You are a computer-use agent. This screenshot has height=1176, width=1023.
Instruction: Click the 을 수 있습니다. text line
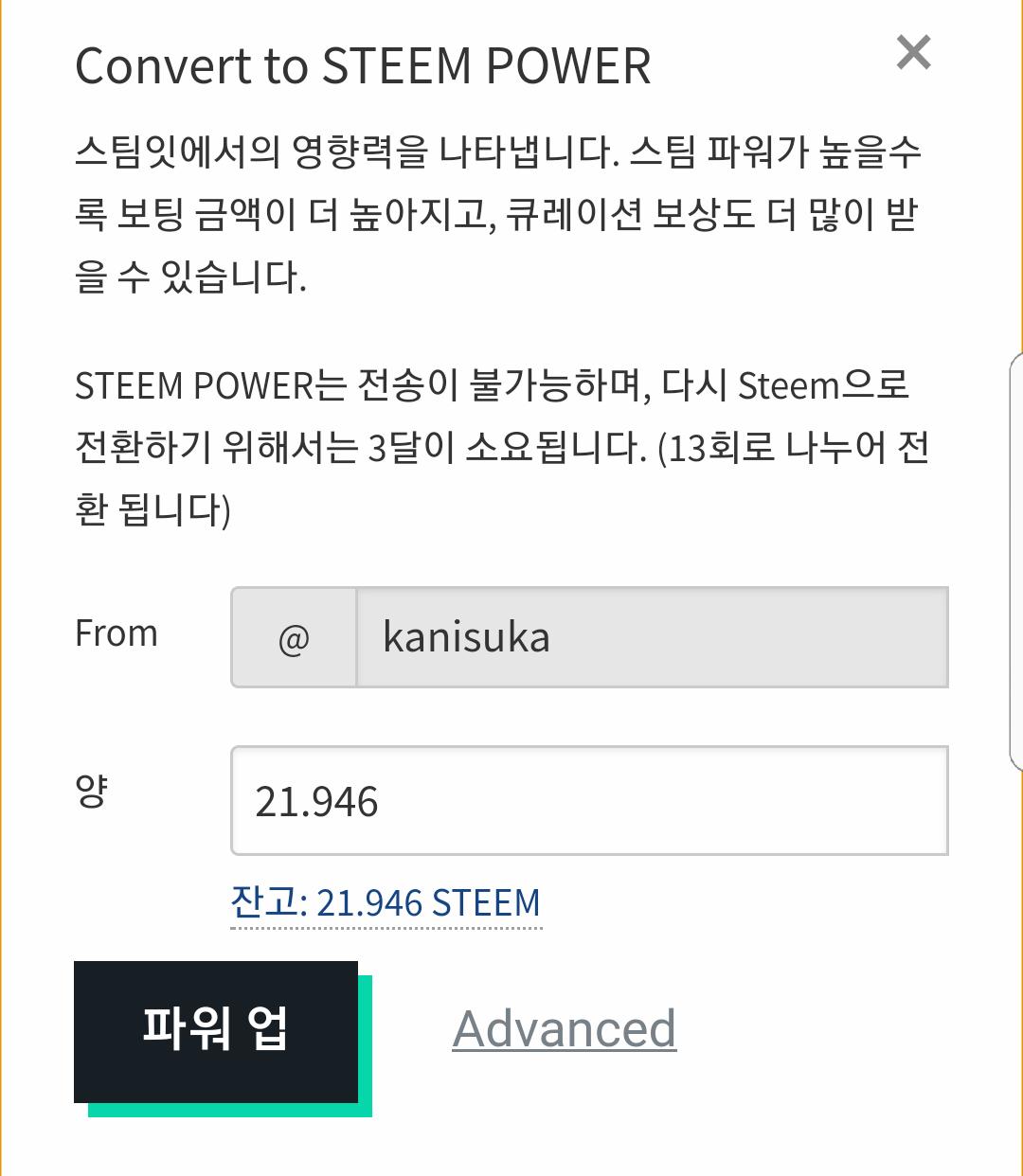pyautogui.click(x=190, y=276)
